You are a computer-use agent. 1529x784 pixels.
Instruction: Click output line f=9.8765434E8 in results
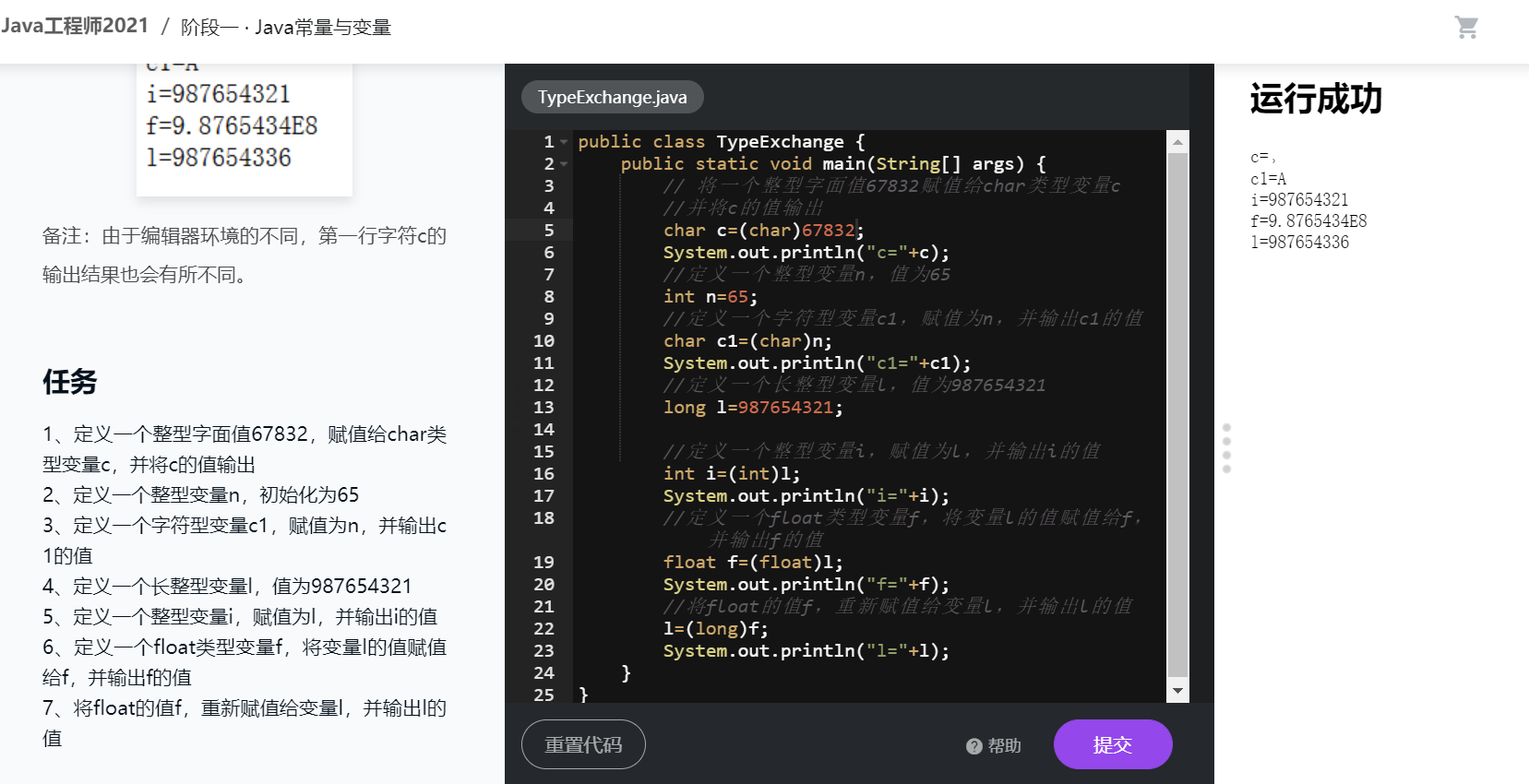(1308, 221)
